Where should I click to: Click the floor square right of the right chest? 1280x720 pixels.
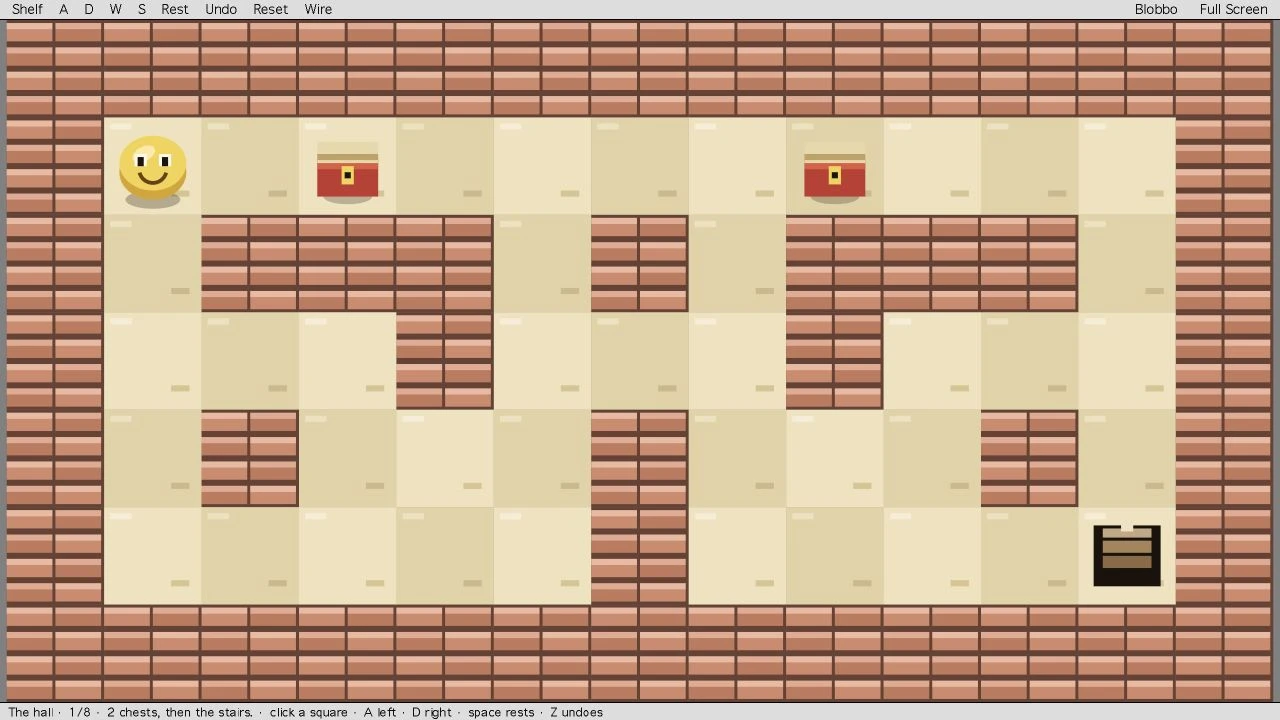[x=931, y=166]
